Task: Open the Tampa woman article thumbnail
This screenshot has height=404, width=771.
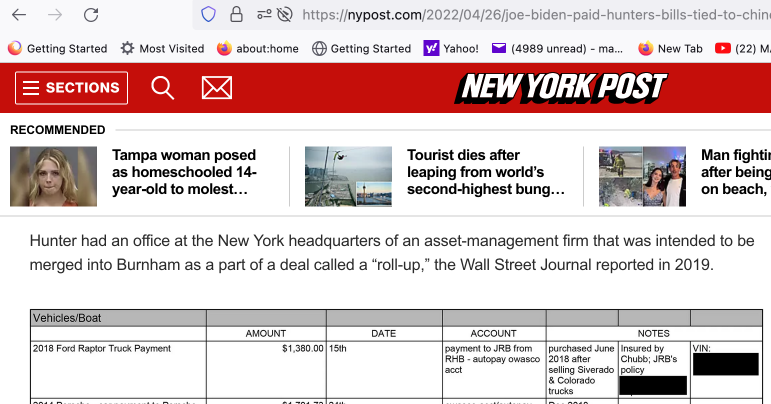Action: (x=54, y=176)
